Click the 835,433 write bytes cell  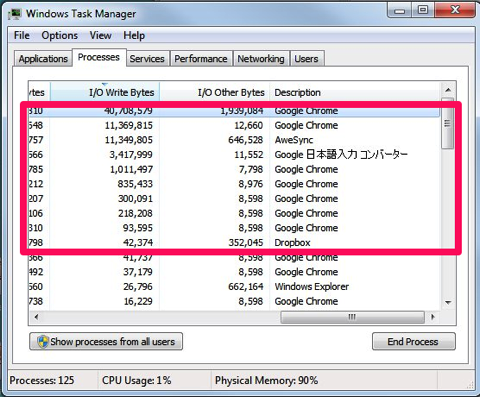(x=135, y=184)
